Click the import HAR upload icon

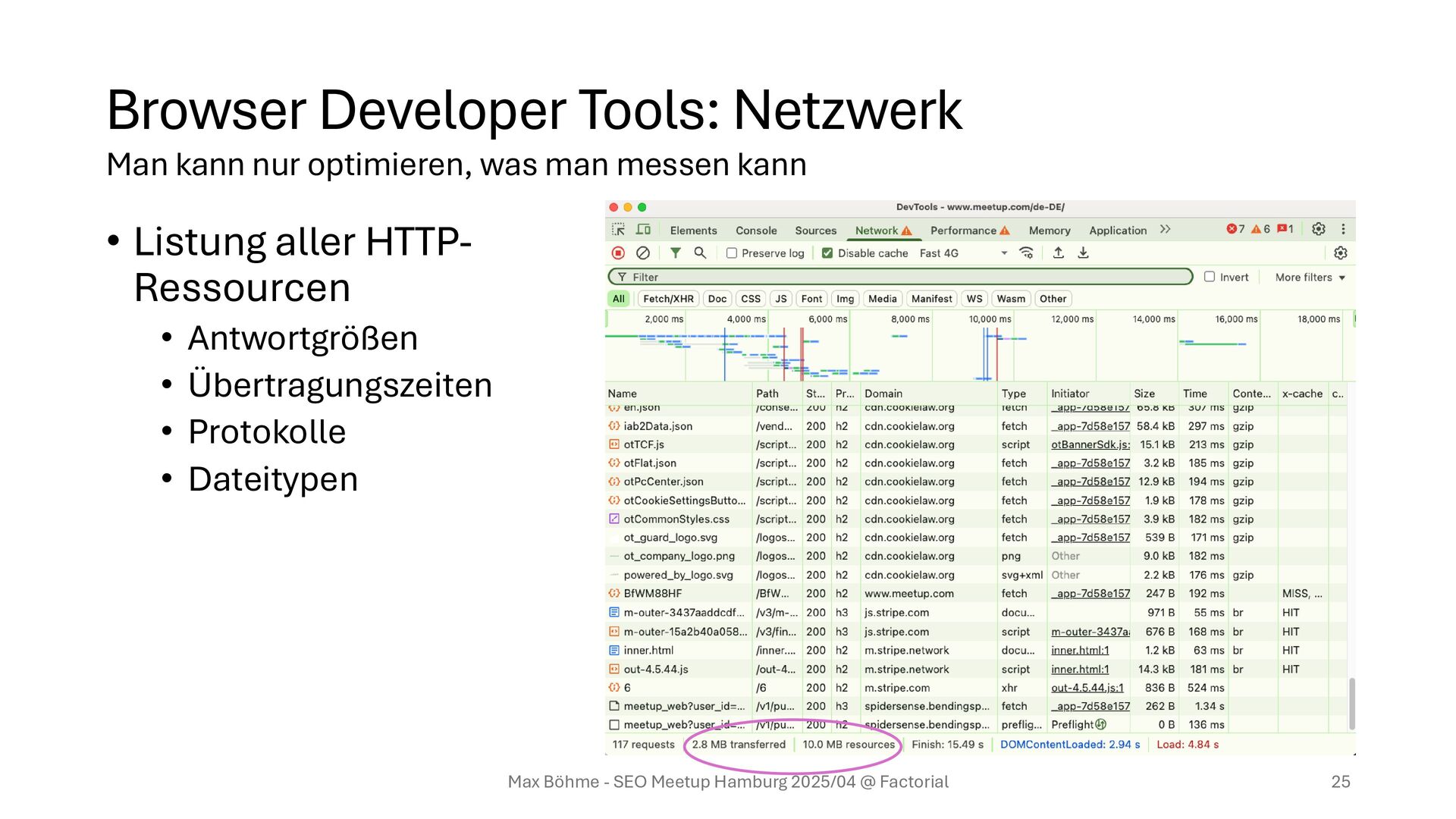(x=1058, y=253)
